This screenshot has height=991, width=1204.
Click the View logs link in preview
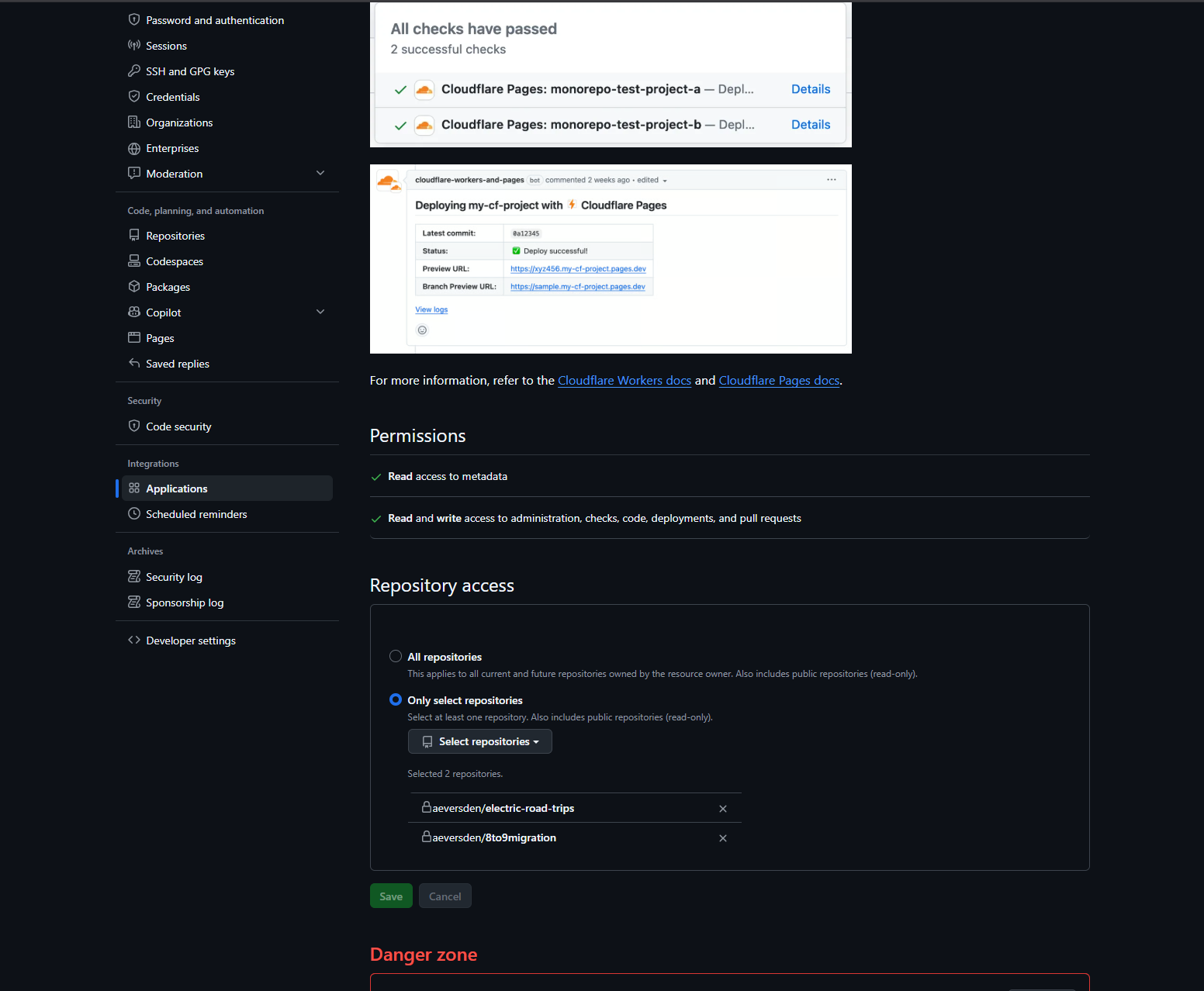[x=431, y=309]
